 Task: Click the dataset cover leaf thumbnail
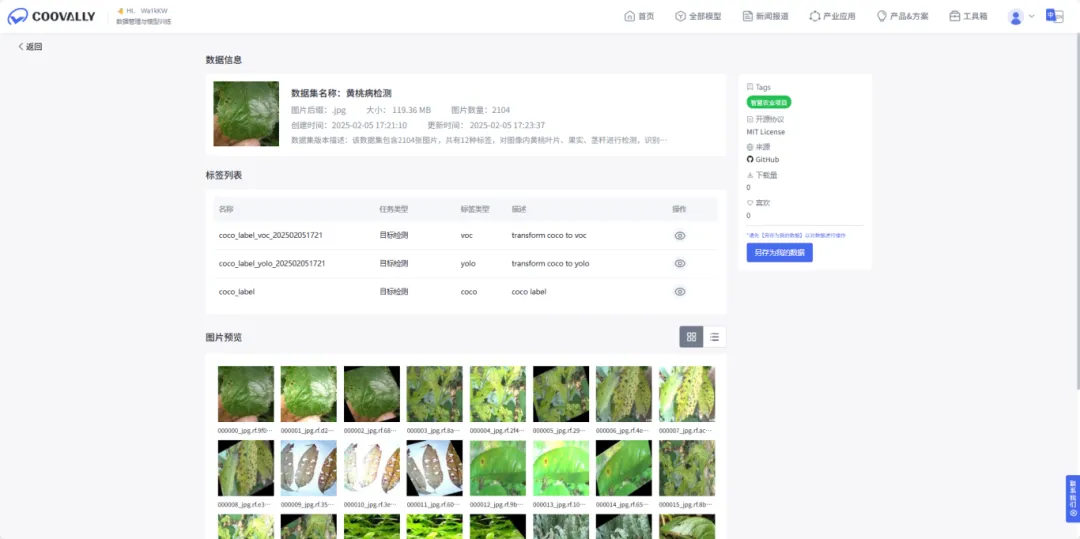(x=246, y=114)
